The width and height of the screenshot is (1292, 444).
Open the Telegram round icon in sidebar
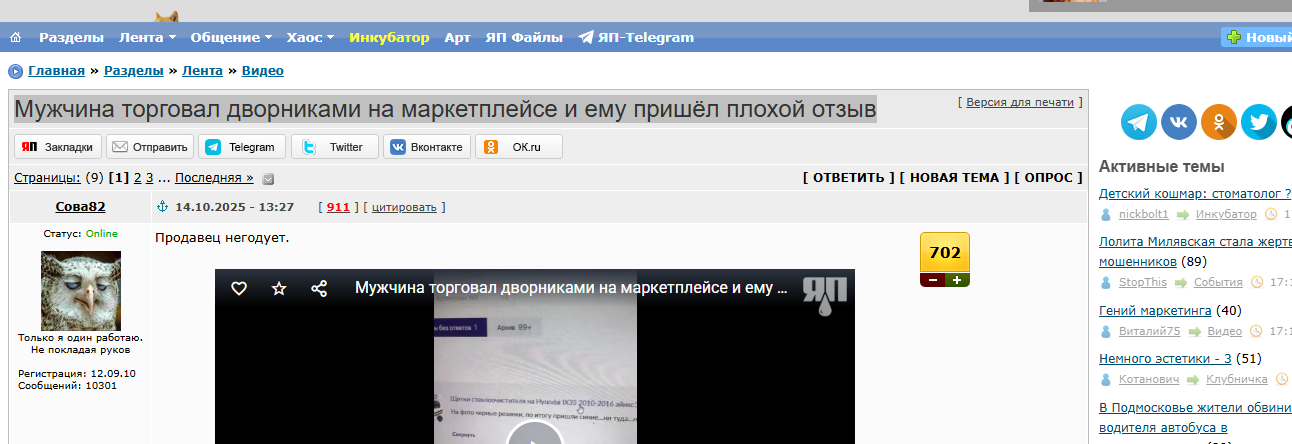pos(1139,122)
